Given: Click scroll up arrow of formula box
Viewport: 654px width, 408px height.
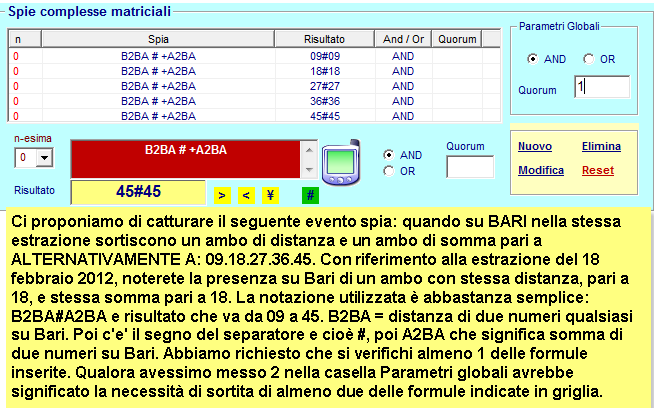Looking at the screenshot, I should pos(309,150).
